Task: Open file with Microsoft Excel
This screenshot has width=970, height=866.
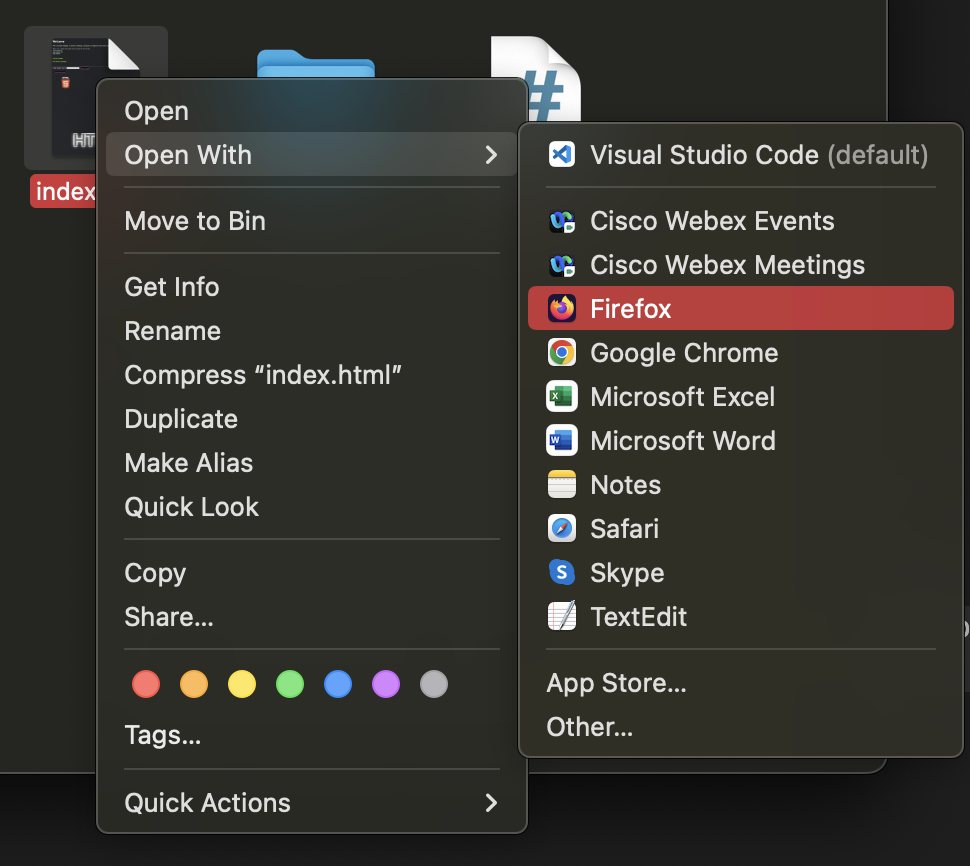Action: pos(740,397)
